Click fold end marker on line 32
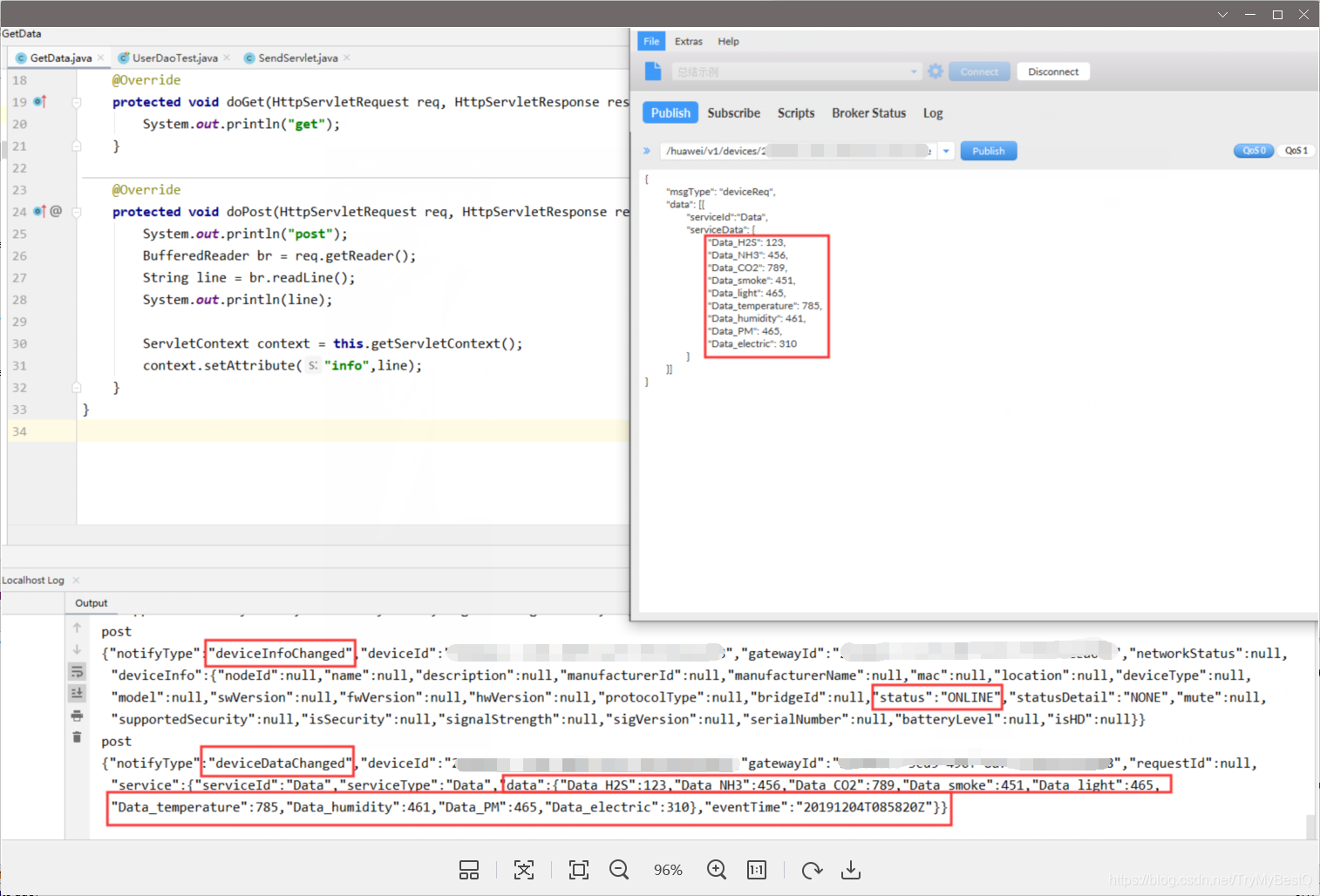Image resolution: width=1320 pixels, height=896 pixels. [77, 387]
